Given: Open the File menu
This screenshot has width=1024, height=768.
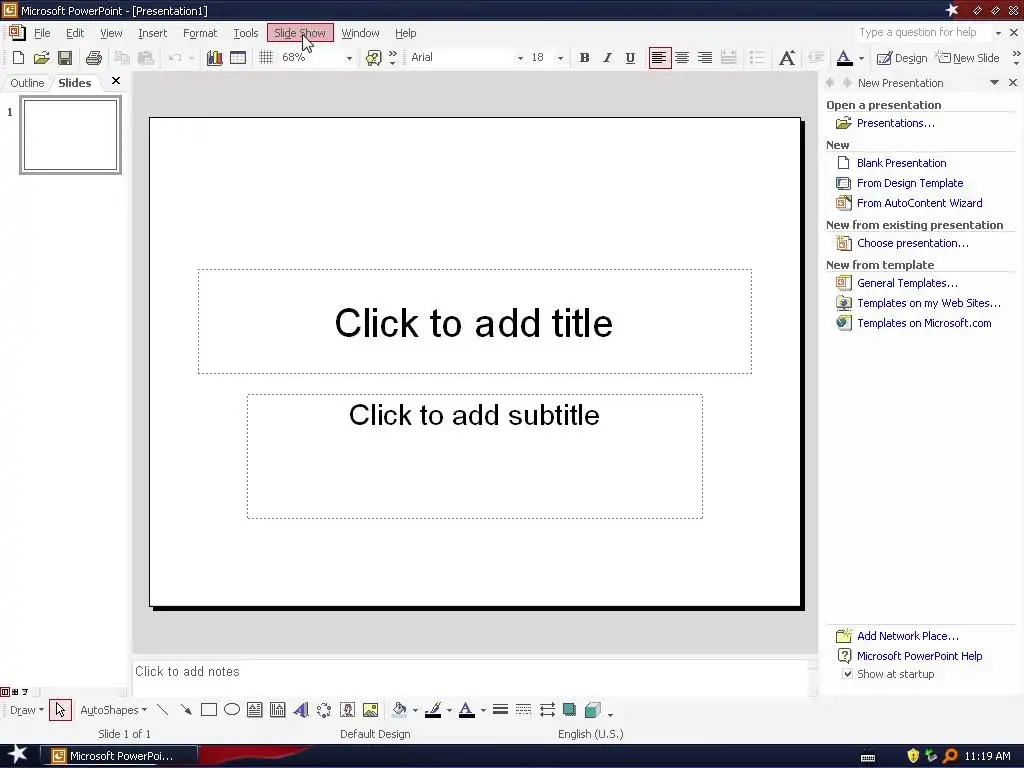Looking at the screenshot, I should 42,33.
